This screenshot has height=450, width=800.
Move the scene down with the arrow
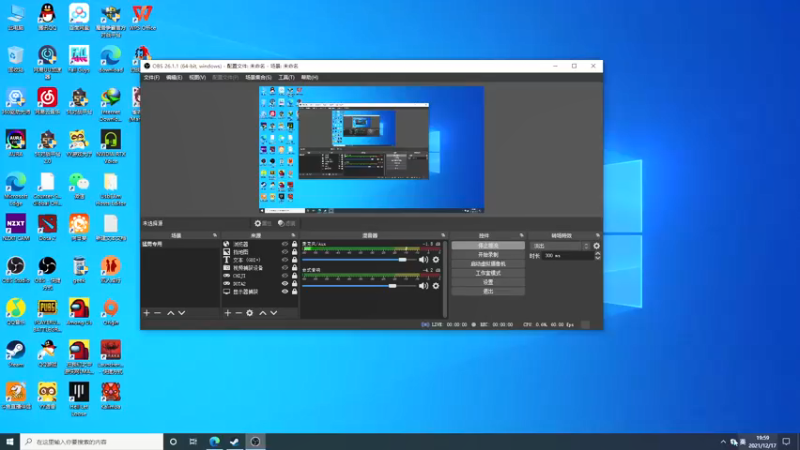point(182,313)
